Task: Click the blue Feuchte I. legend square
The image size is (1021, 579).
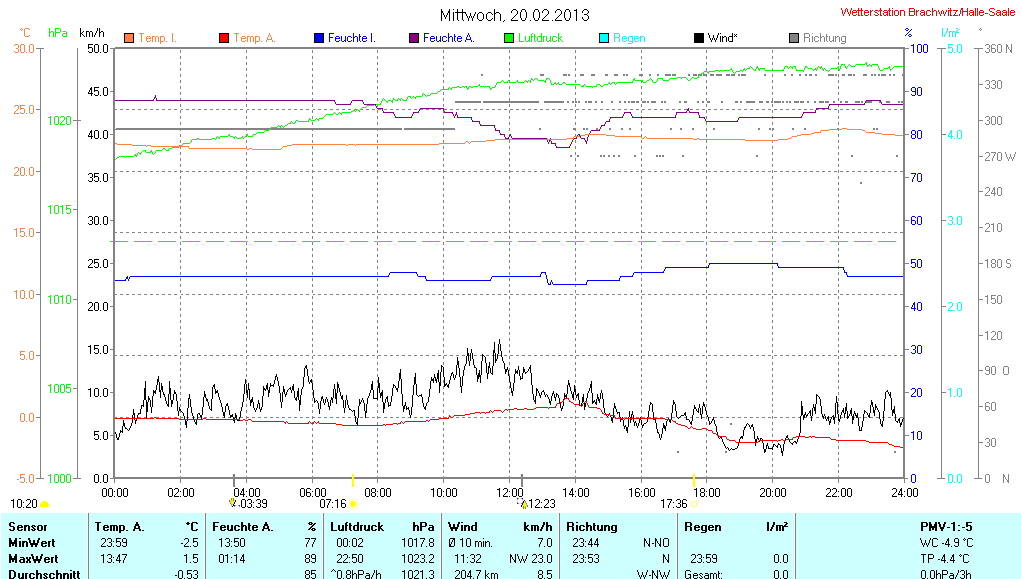Action: point(319,38)
